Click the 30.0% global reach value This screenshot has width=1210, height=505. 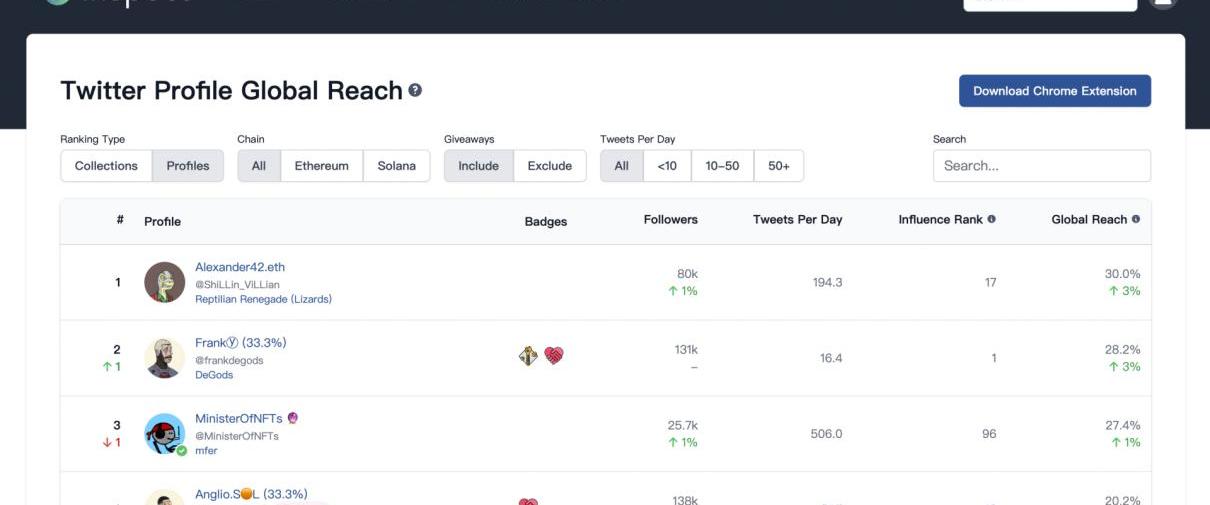pos(1122,274)
